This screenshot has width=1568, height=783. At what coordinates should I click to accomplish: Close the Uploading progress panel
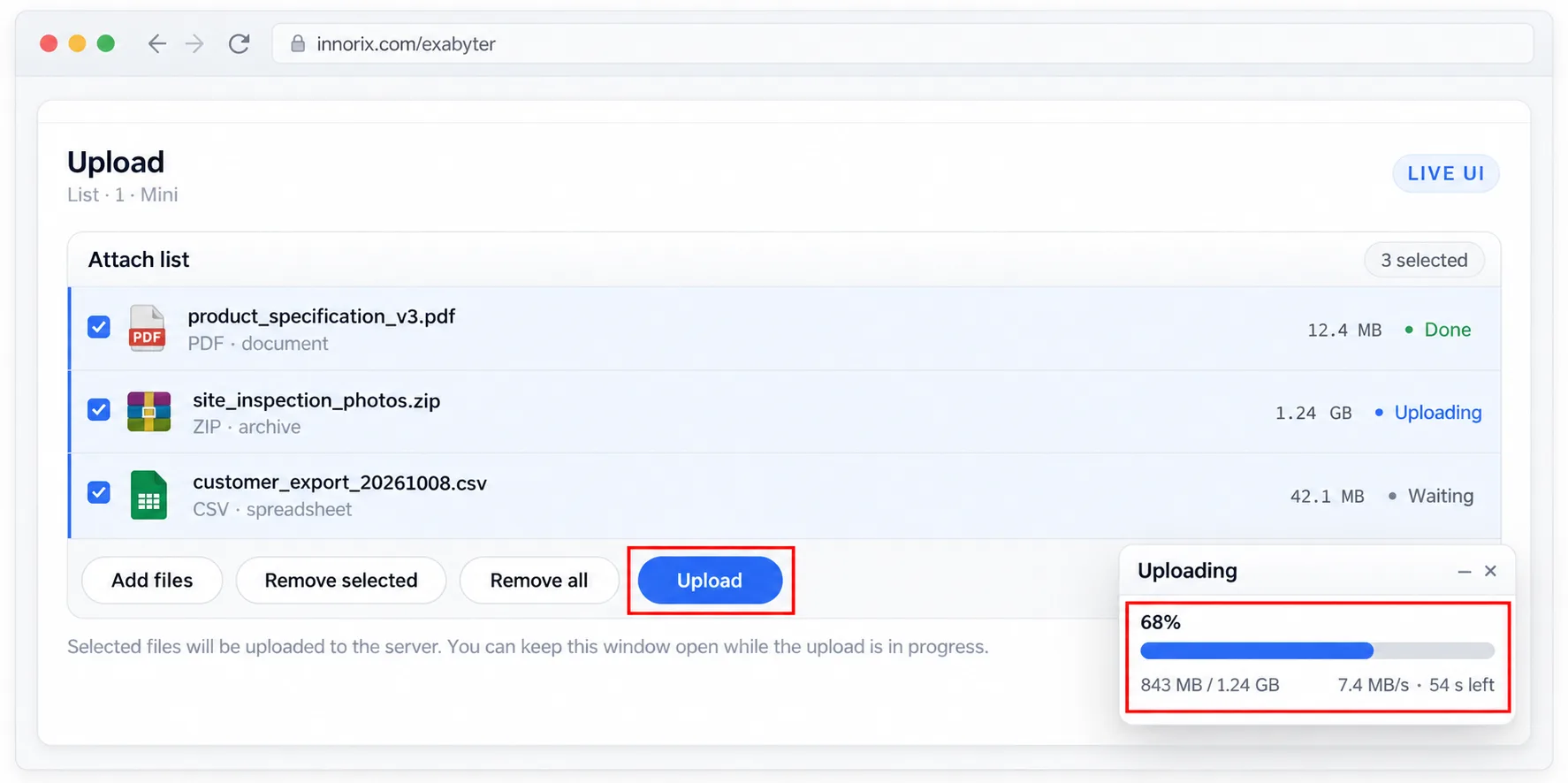[x=1490, y=571]
